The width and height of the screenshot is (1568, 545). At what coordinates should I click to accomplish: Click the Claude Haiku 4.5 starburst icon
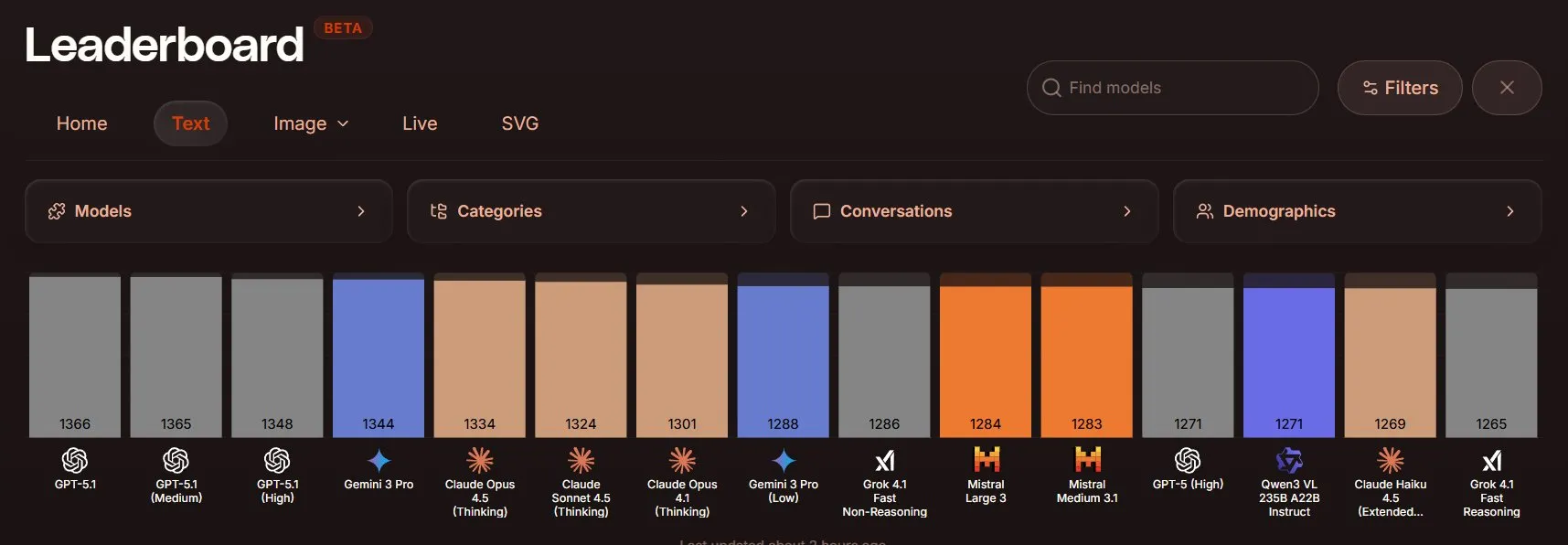1390,460
